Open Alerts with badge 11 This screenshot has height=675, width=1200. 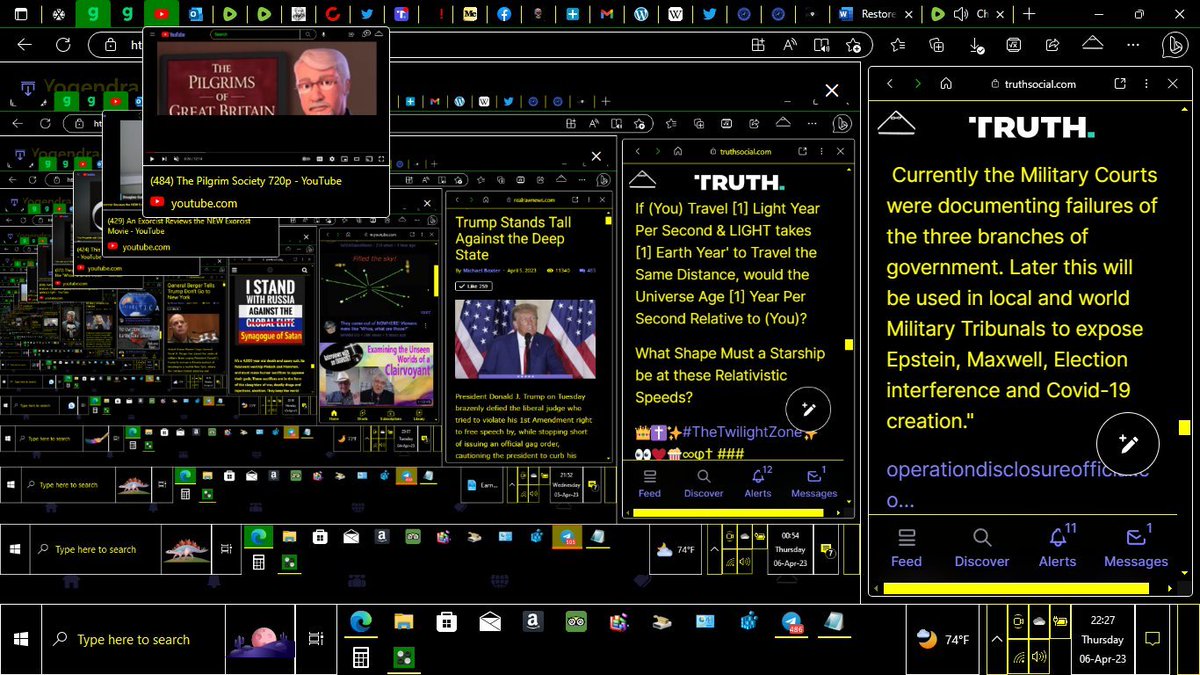click(1058, 548)
